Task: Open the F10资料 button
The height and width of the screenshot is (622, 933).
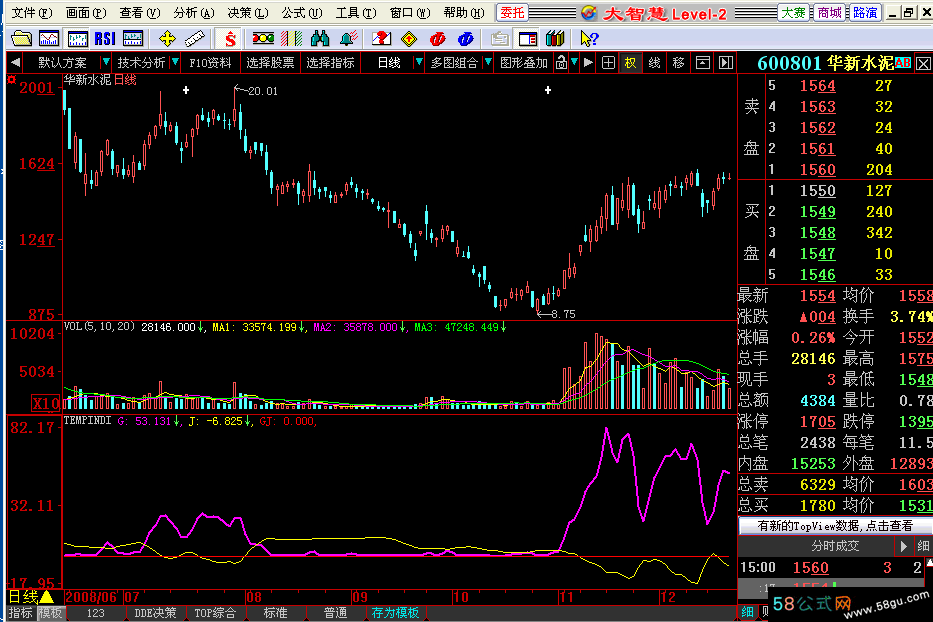Action: tap(210, 62)
